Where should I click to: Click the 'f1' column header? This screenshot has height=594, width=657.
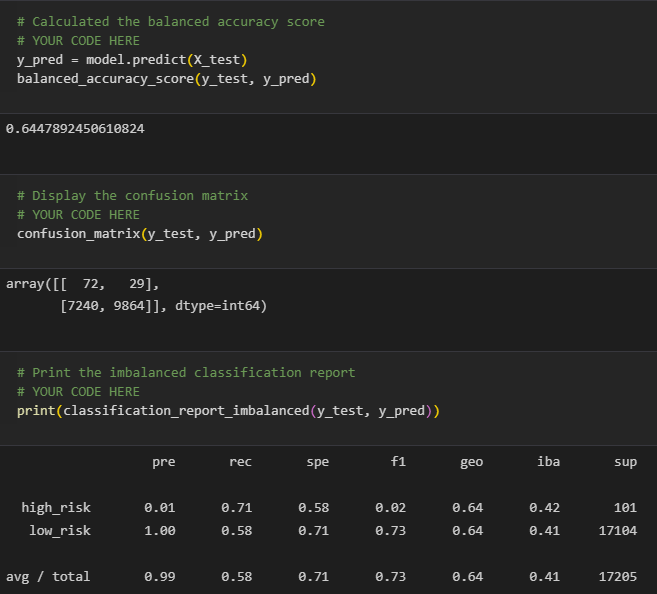point(398,461)
